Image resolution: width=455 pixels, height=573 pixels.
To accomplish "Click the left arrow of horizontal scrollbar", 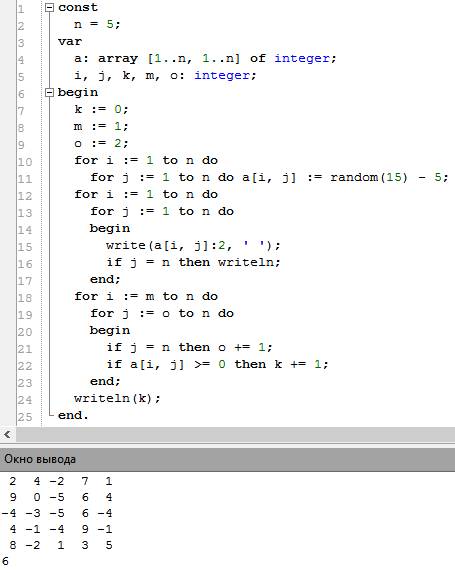I will pos(7,435).
